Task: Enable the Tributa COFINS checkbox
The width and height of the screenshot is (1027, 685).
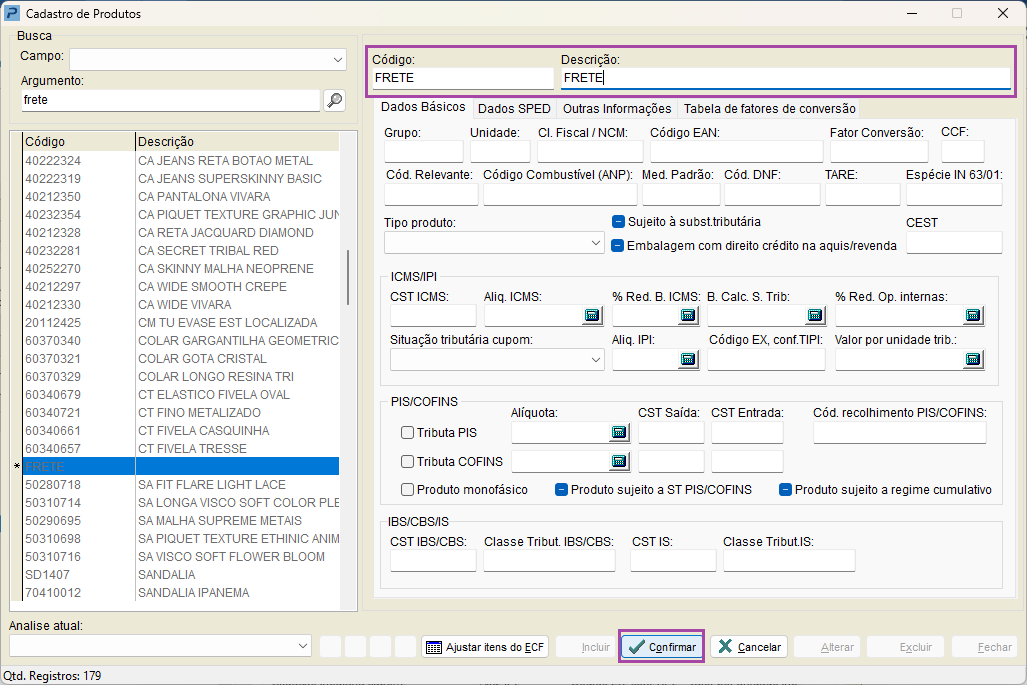Action: click(x=408, y=462)
